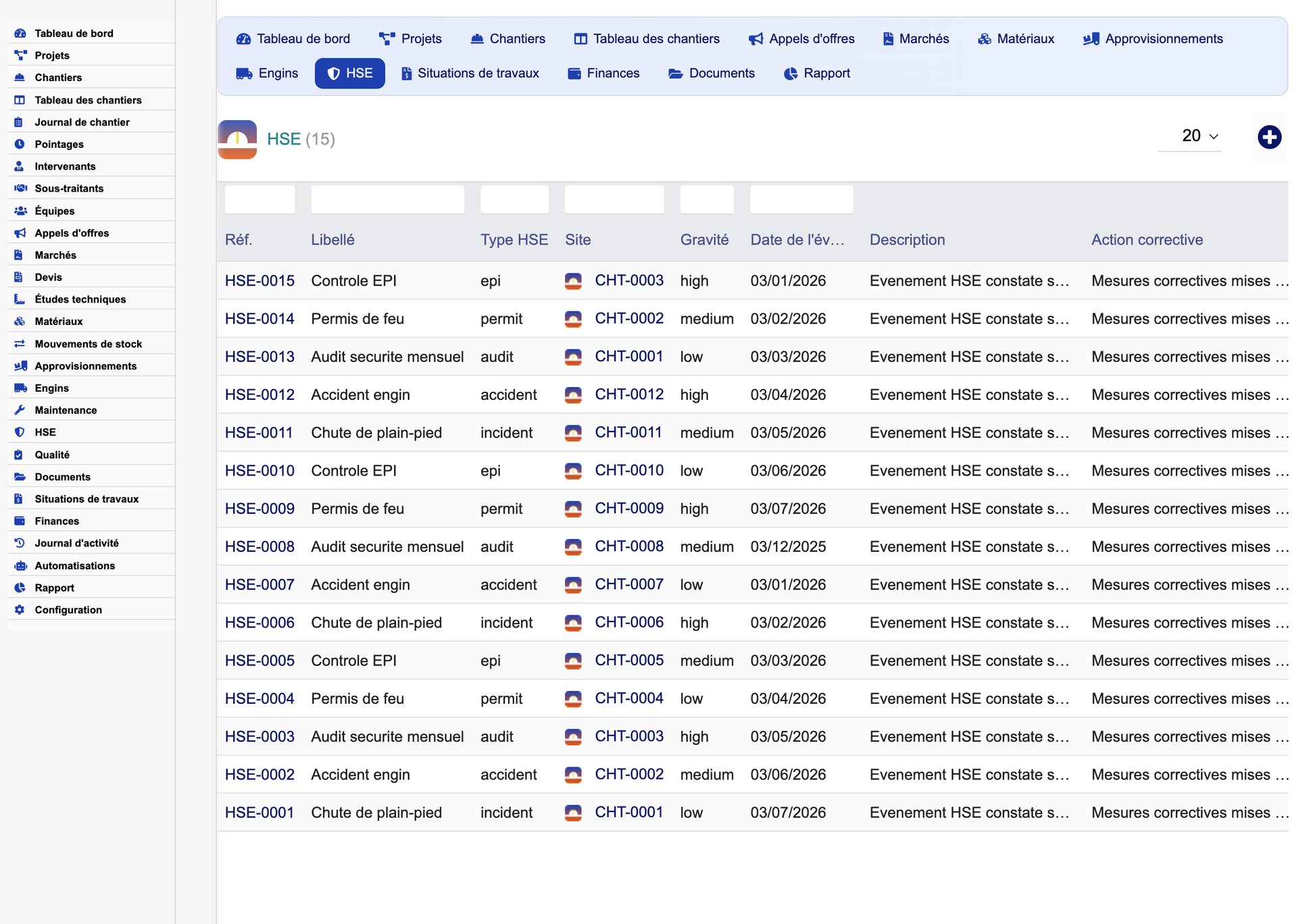Click the Gravité filter input field
Viewport: 1315px width, 924px height.
pyautogui.click(x=707, y=200)
